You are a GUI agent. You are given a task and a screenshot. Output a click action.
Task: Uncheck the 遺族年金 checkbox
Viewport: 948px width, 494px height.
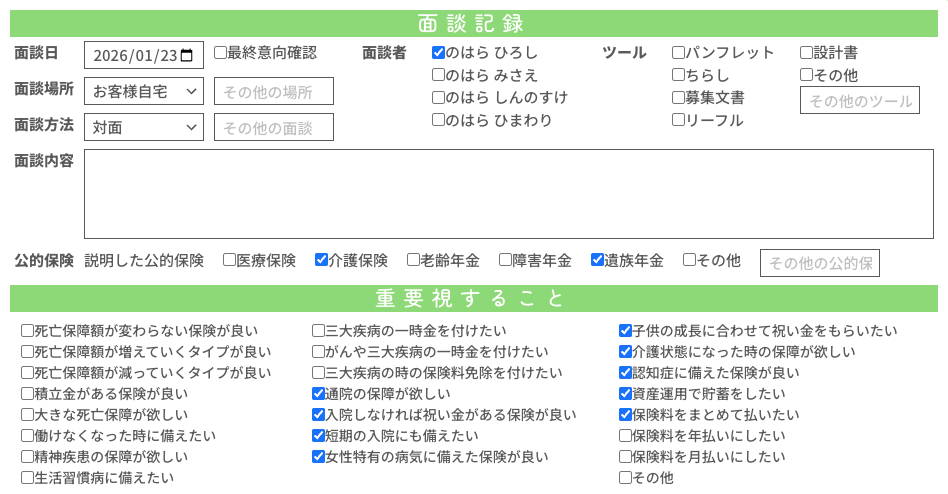597,260
